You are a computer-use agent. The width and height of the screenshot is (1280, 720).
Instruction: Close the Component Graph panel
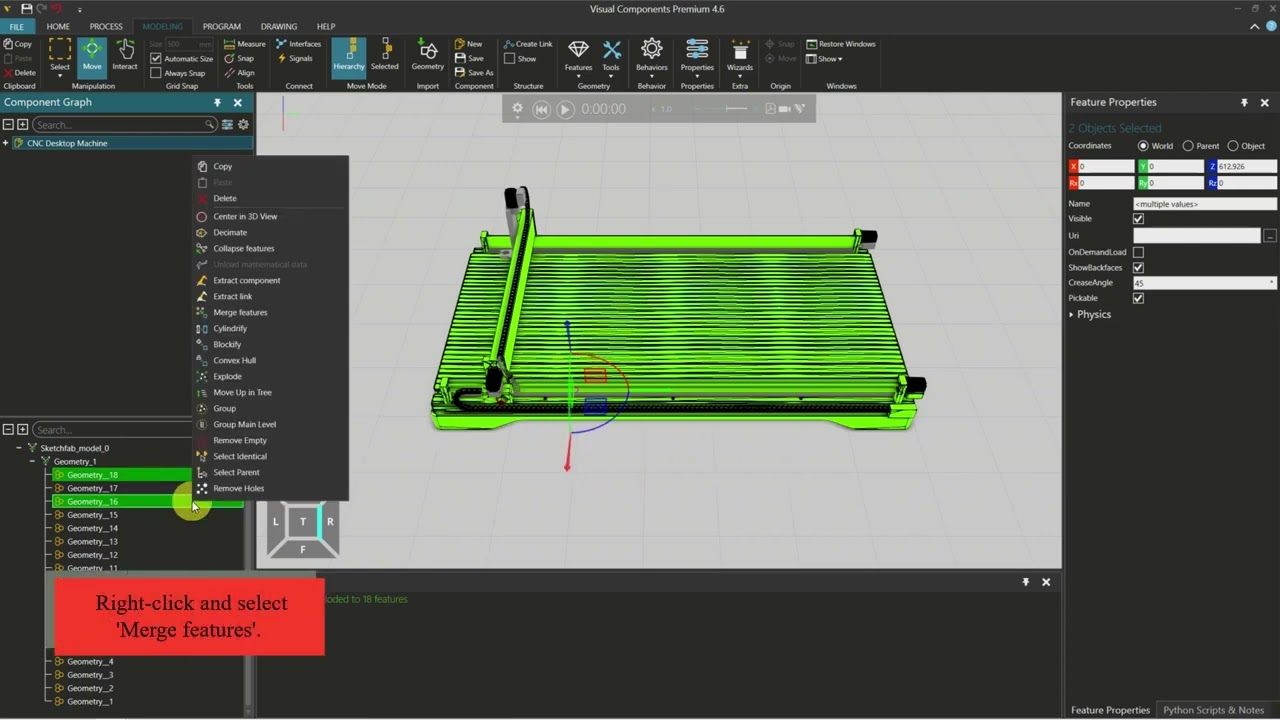tap(238, 102)
